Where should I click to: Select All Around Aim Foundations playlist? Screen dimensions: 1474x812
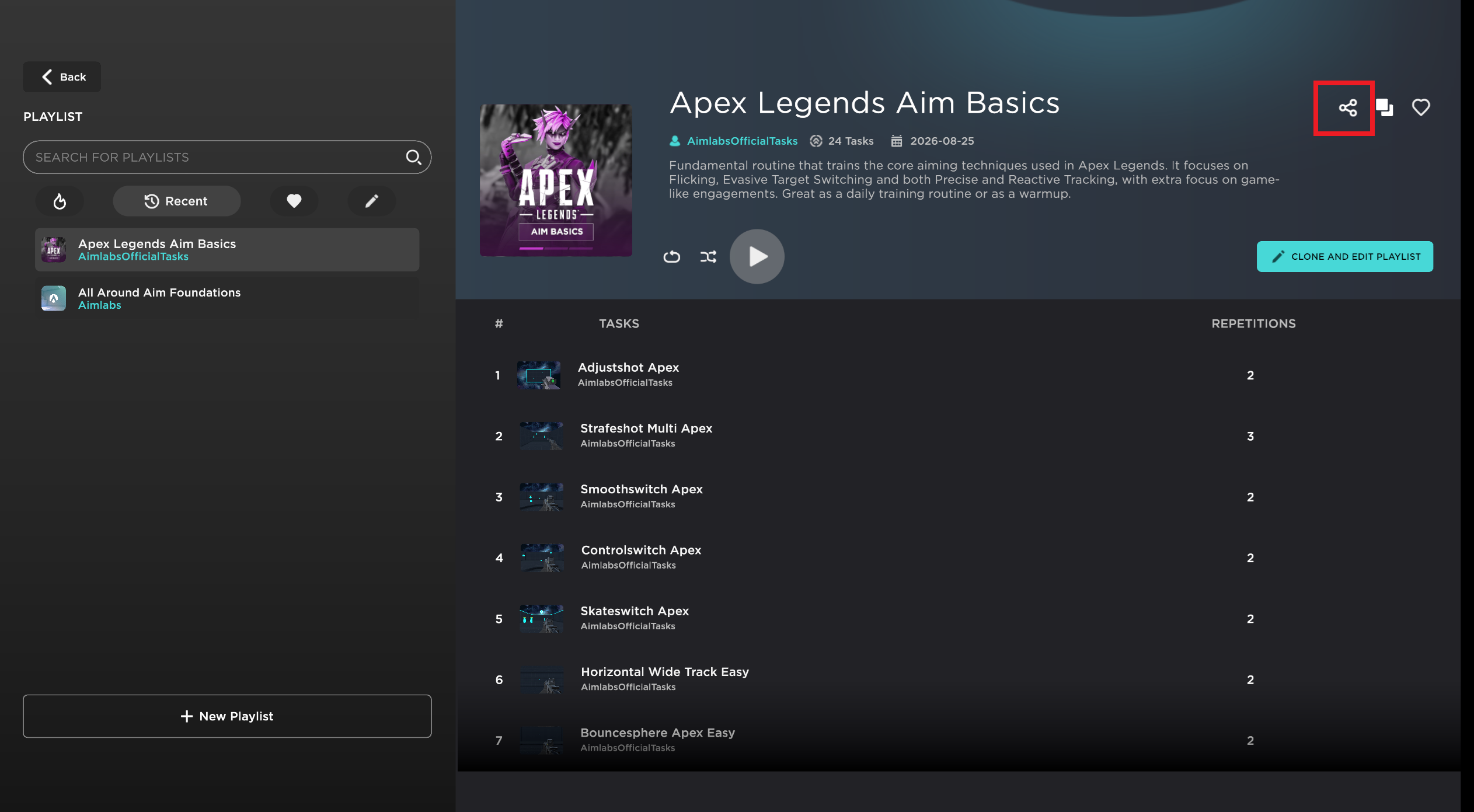[x=227, y=298]
